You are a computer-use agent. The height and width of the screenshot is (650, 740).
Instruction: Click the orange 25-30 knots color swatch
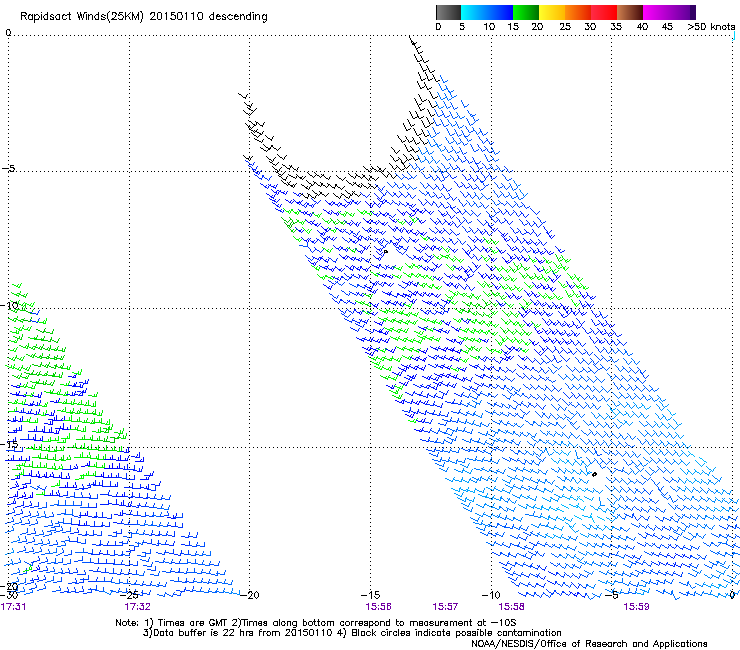tap(578, 12)
